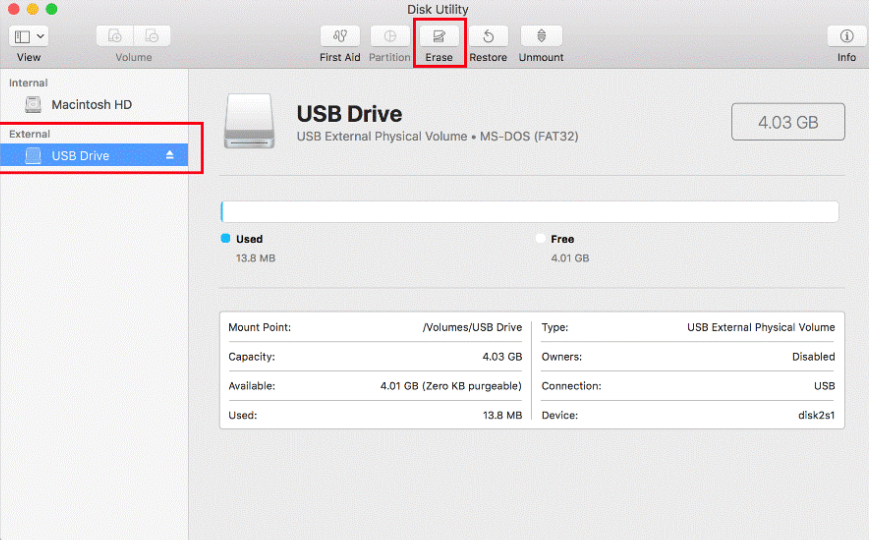The image size is (869, 540).
Task: Click the remove volume minus icon
Action: coord(152,37)
